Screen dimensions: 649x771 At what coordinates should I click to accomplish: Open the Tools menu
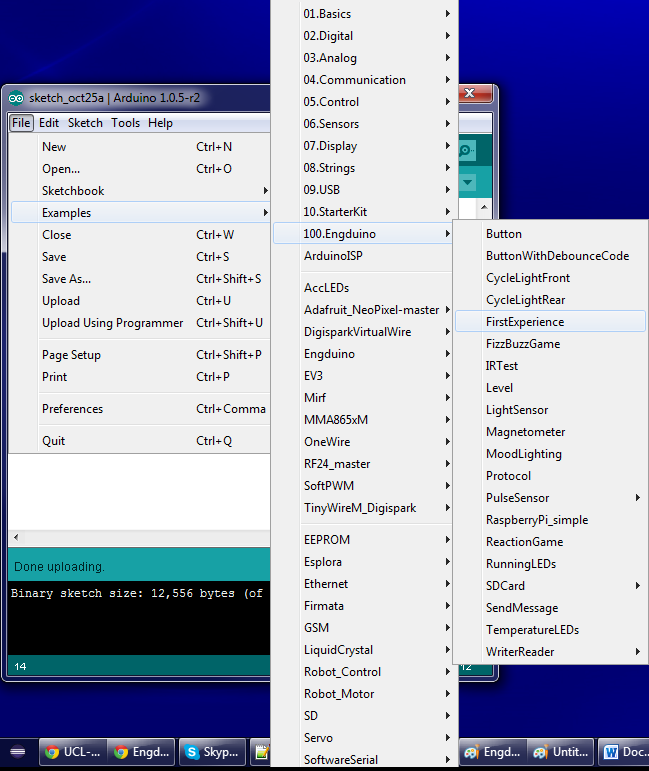125,123
